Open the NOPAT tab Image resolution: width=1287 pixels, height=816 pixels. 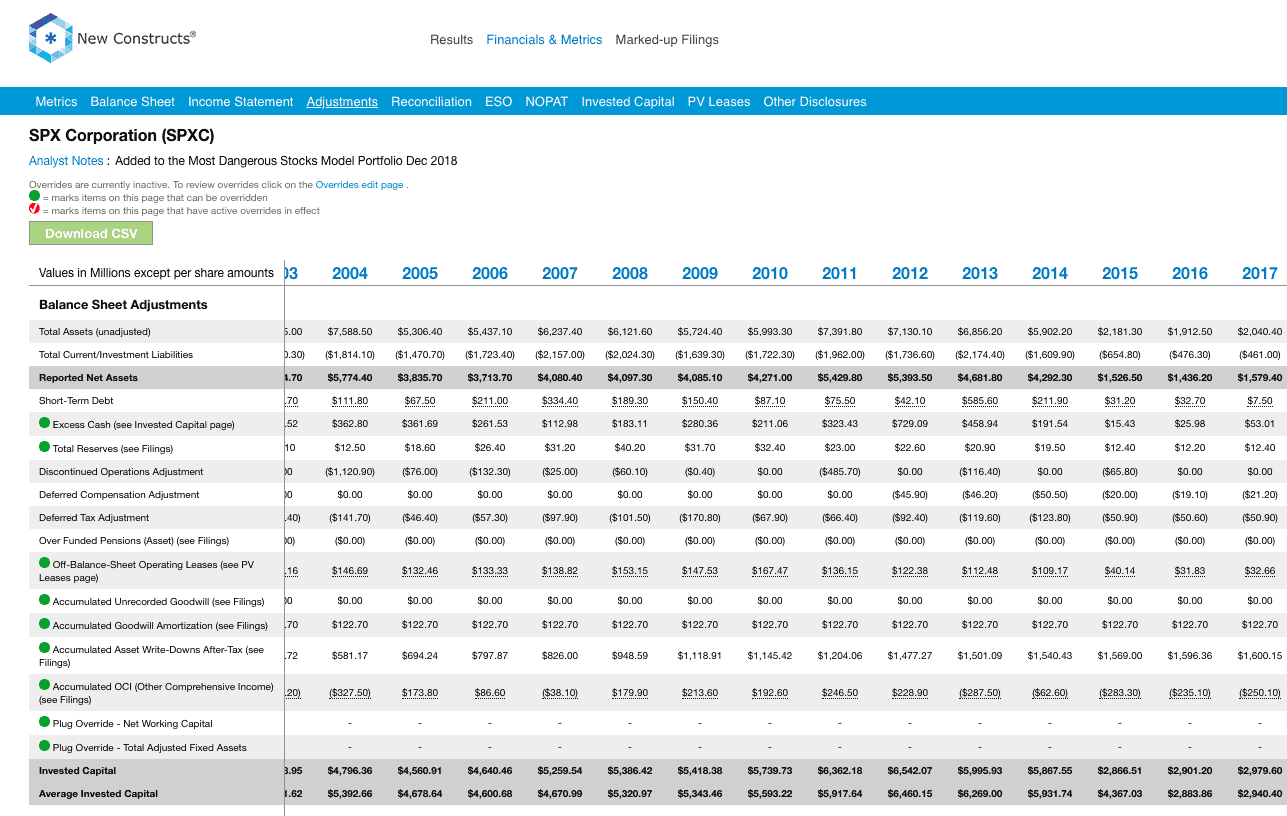tap(546, 102)
